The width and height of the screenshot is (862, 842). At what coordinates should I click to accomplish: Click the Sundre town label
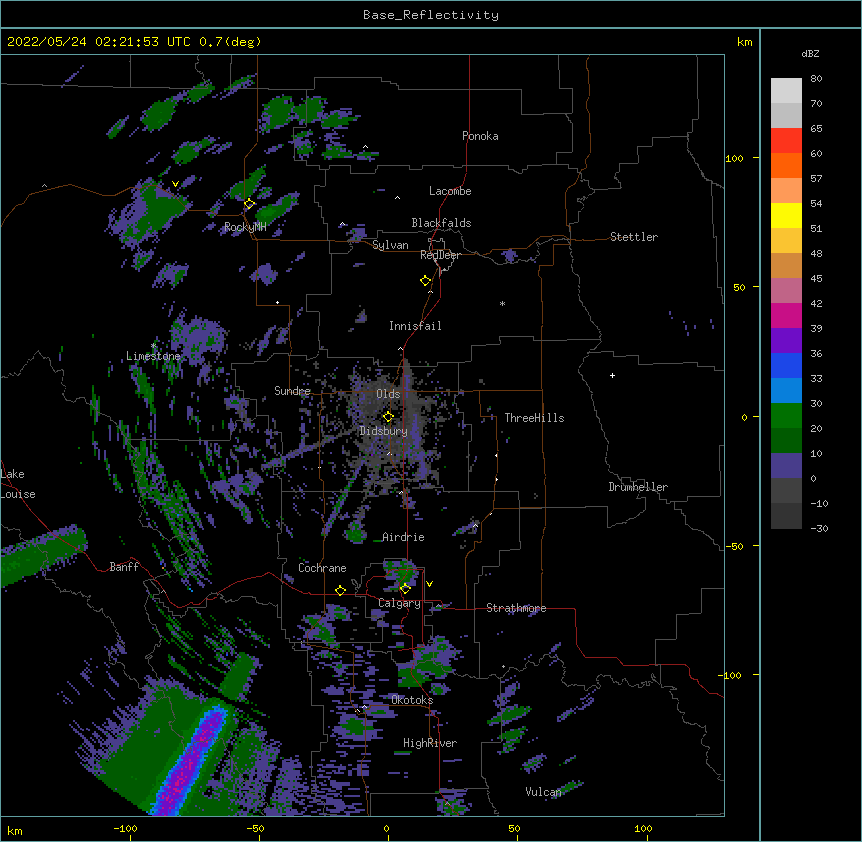292,391
